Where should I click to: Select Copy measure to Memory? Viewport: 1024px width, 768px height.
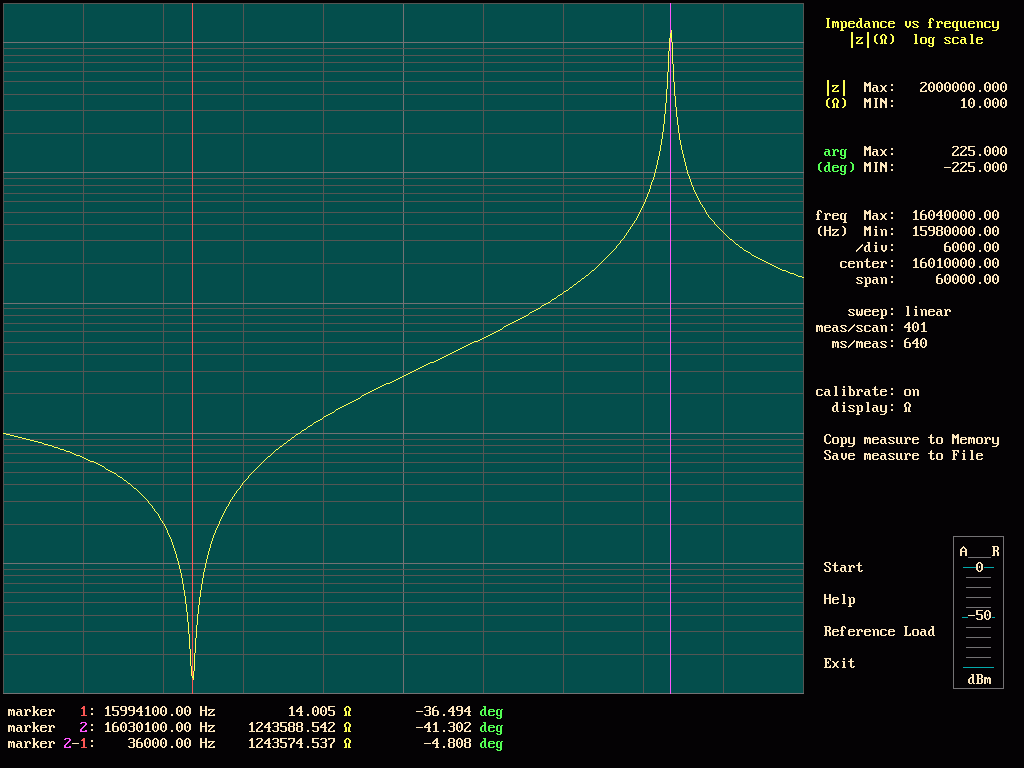[911, 440]
